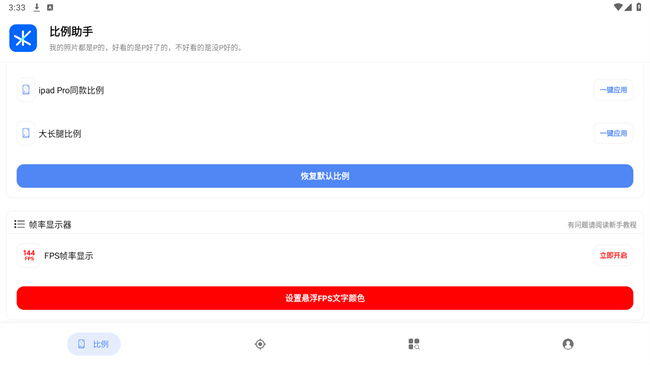The image size is (650, 365).
Task: Click the list icon beside 帧率显示器
Action: tap(19, 224)
